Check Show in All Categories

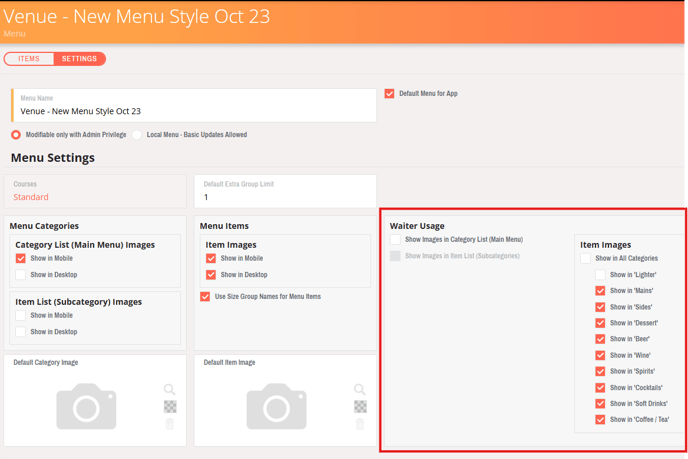[586, 259]
